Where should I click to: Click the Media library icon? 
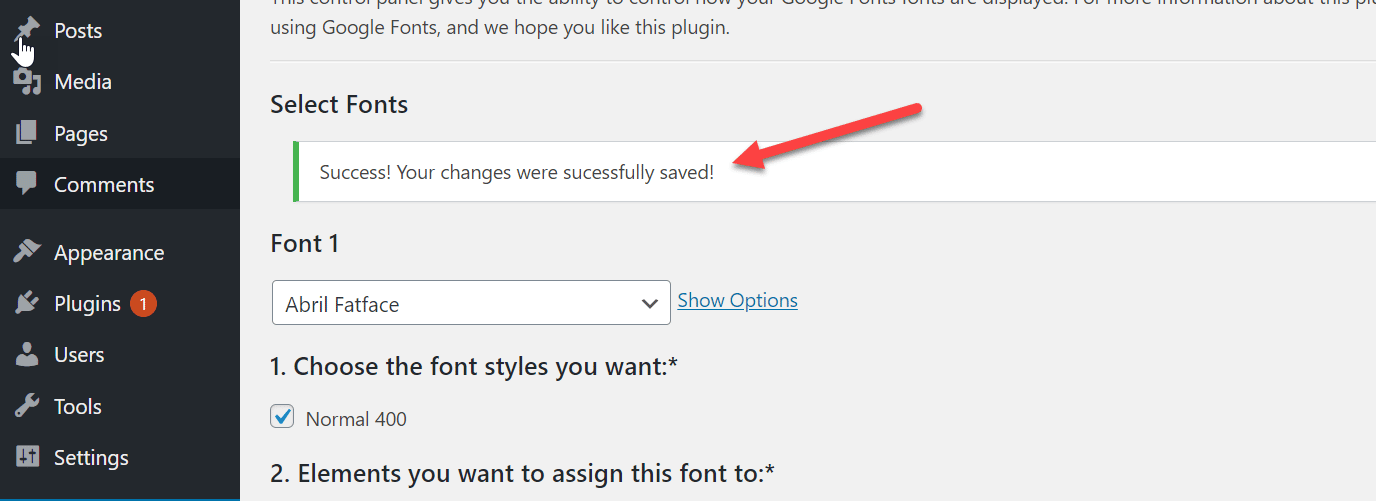point(27,82)
